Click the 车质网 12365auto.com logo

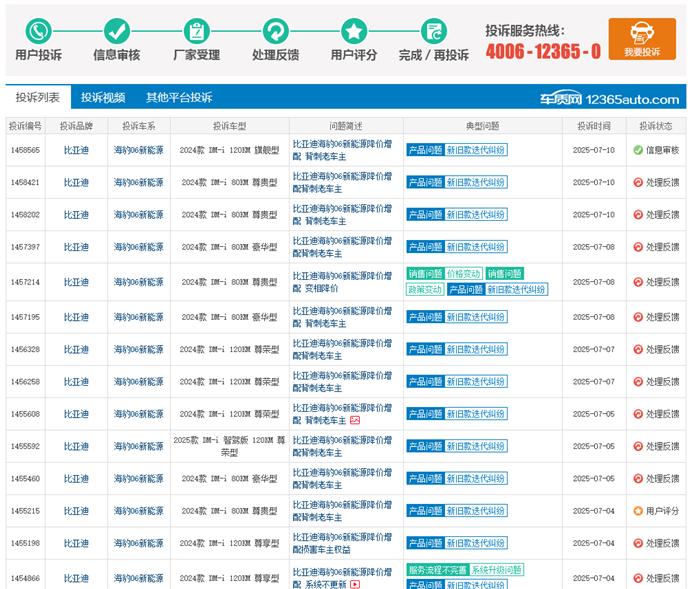[609, 99]
